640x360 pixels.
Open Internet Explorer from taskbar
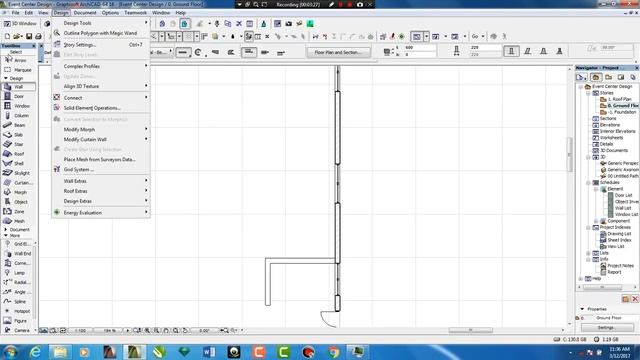35,352
